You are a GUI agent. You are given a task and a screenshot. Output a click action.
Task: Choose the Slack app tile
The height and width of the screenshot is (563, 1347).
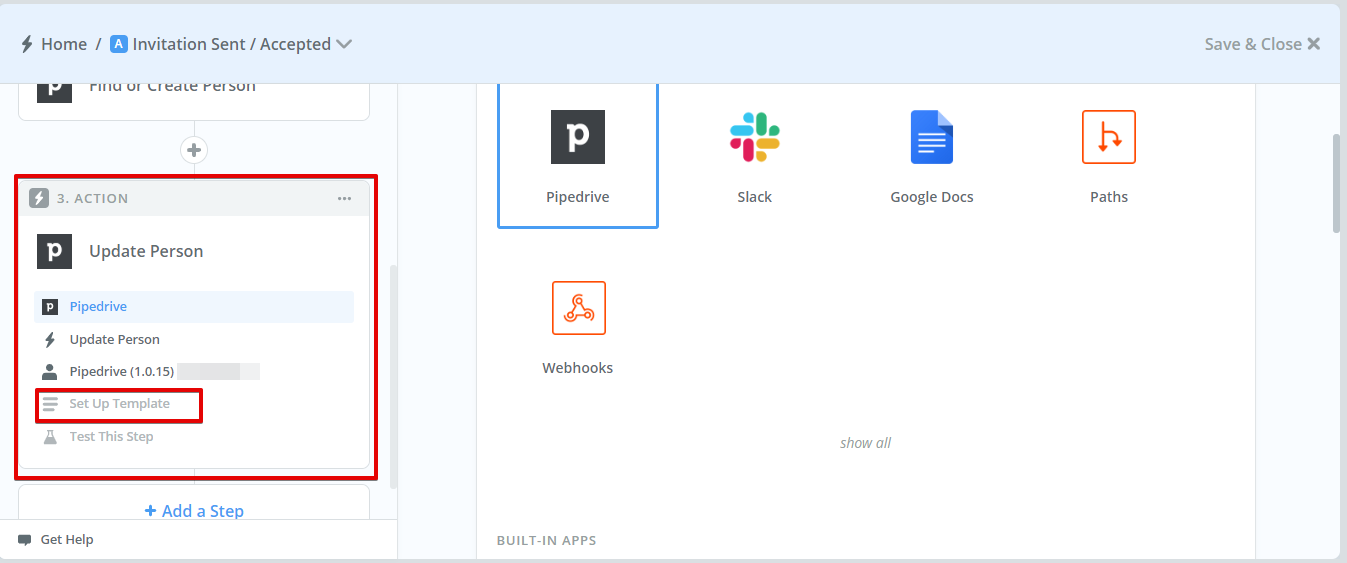pos(755,155)
